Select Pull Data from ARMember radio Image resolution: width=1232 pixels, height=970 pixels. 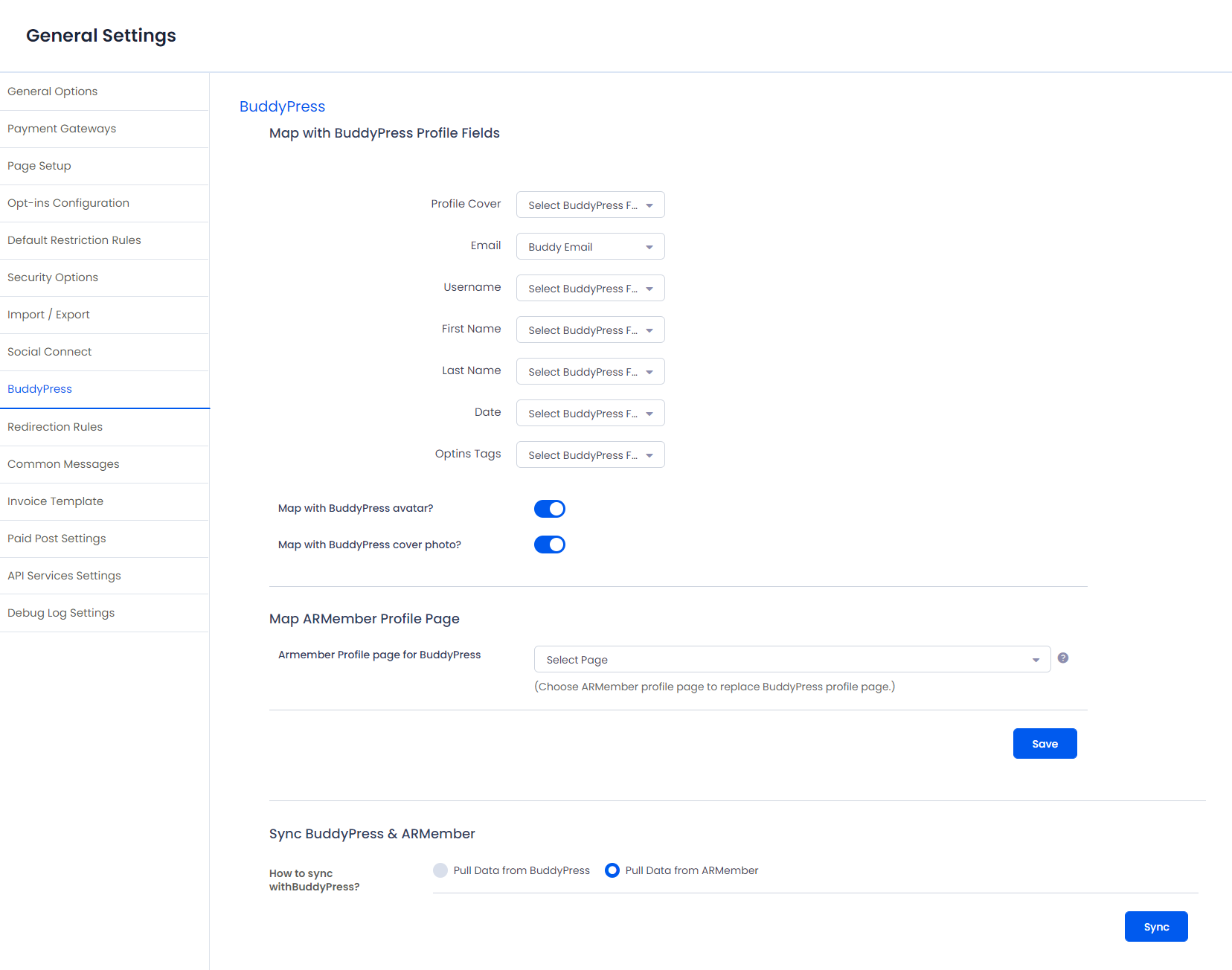pyautogui.click(x=612, y=870)
